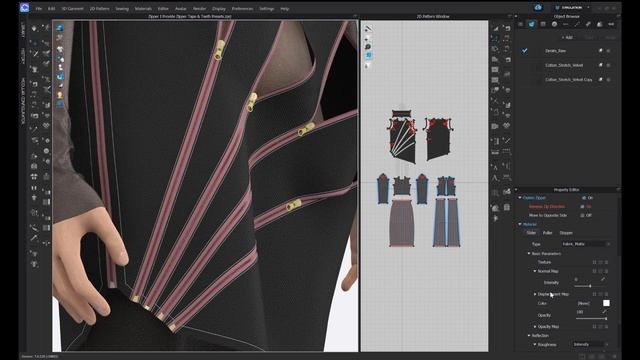The width and height of the screenshot is (640, 360).
Task: Expand the Displacement Map group
Action: (535, 294)
